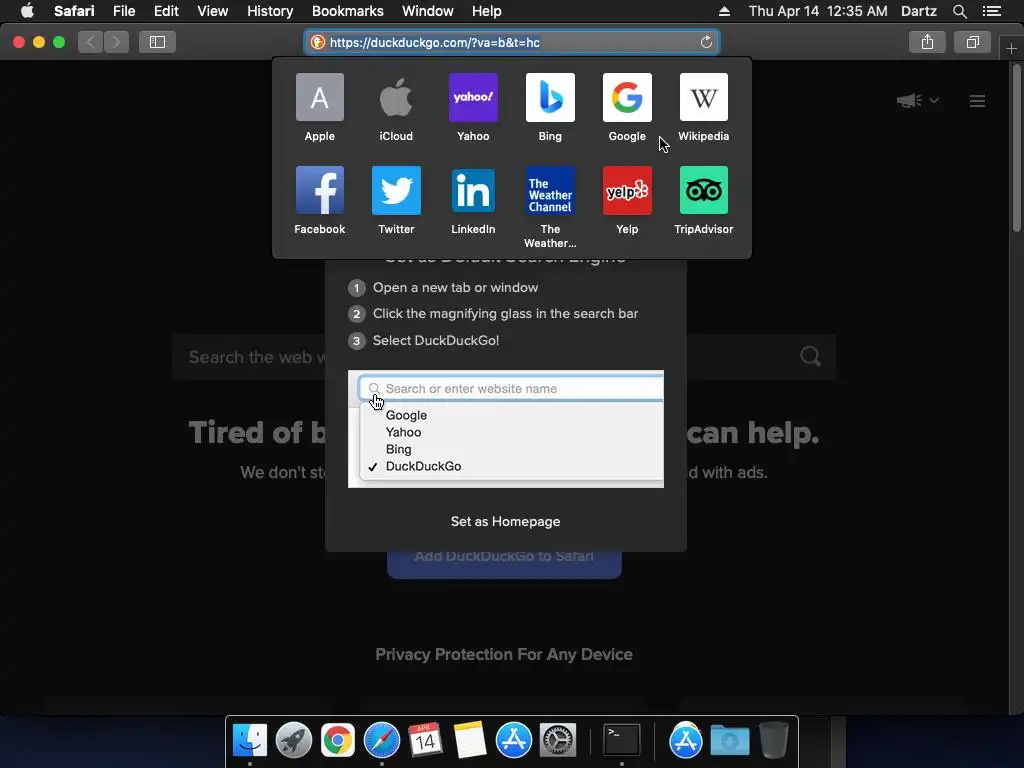The width and height of the screenshot is (1024, 768).
Task: Open the Share button in toolbar
Action: 927,42
